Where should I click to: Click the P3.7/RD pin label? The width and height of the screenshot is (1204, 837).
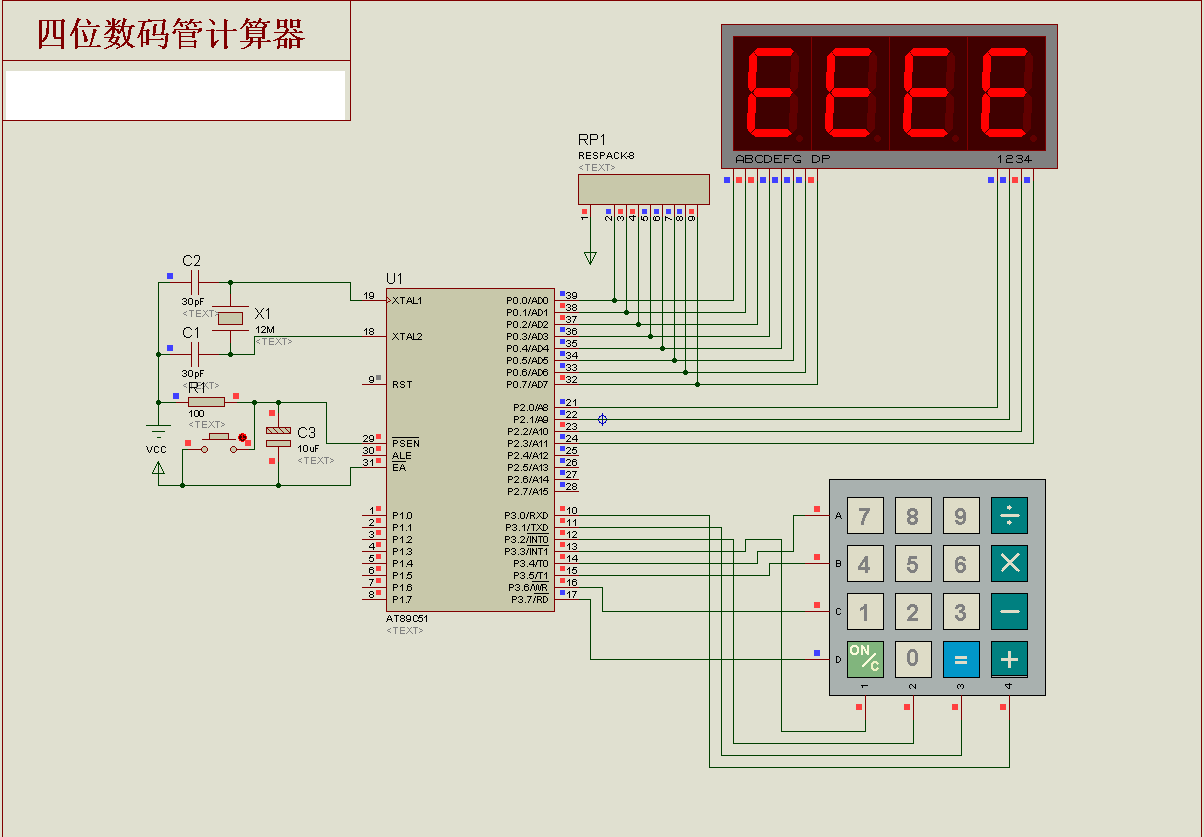pyautogui.click(x=530, y=599)
